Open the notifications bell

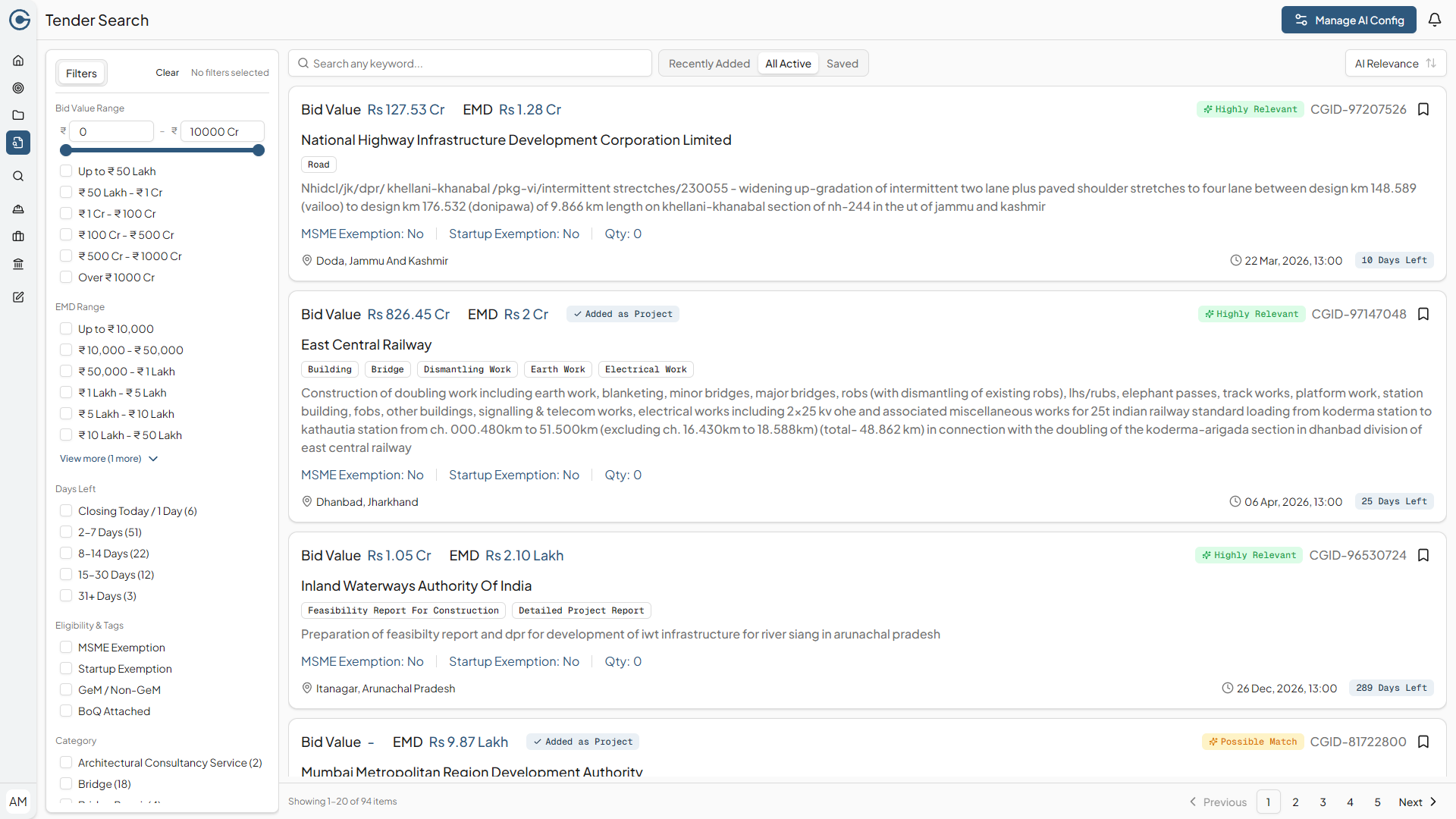[1435, 20]
